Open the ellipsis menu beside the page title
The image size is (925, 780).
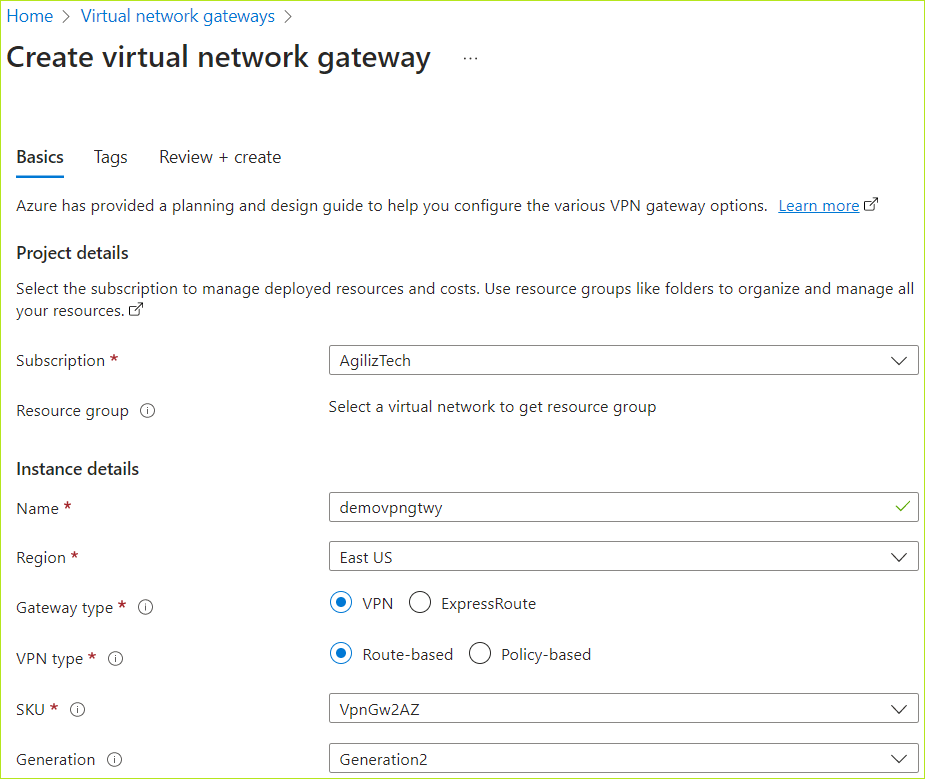click(470, 57)
